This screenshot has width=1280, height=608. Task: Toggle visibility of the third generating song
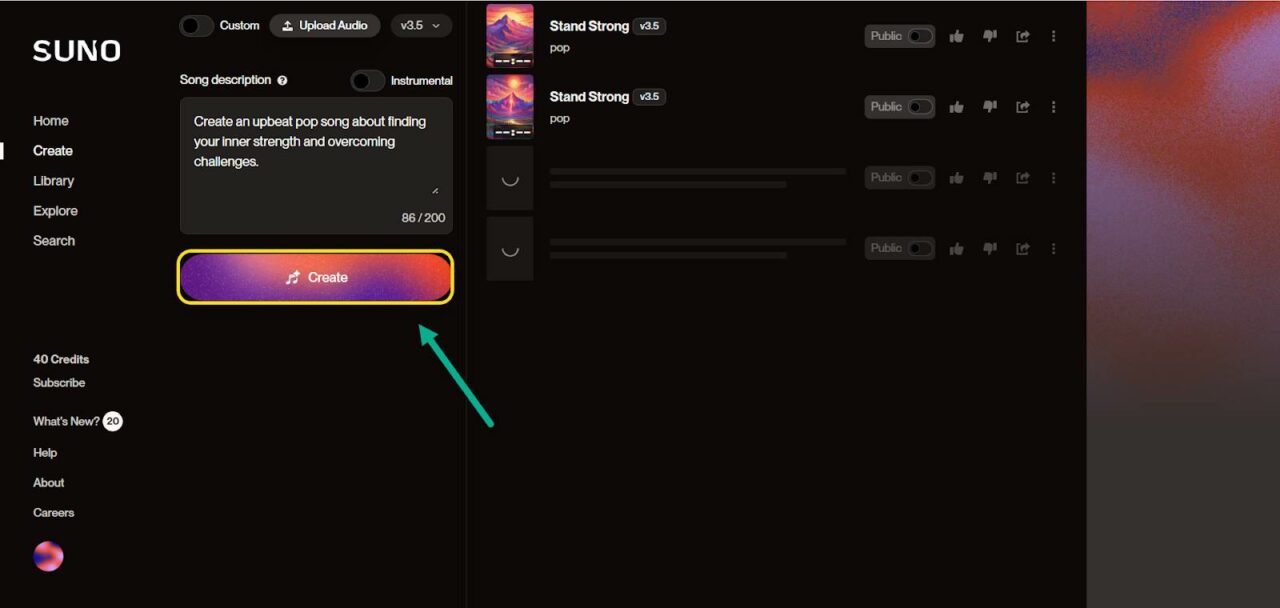(x=898, y=177)
